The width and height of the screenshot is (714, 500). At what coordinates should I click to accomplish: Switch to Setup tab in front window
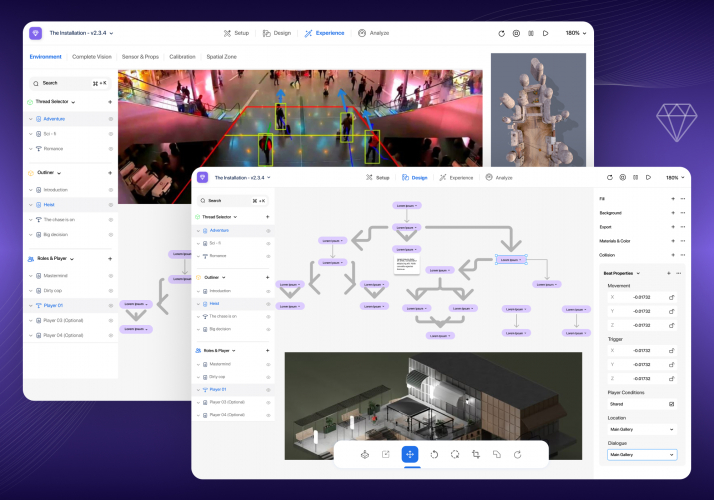coord(377,178)
